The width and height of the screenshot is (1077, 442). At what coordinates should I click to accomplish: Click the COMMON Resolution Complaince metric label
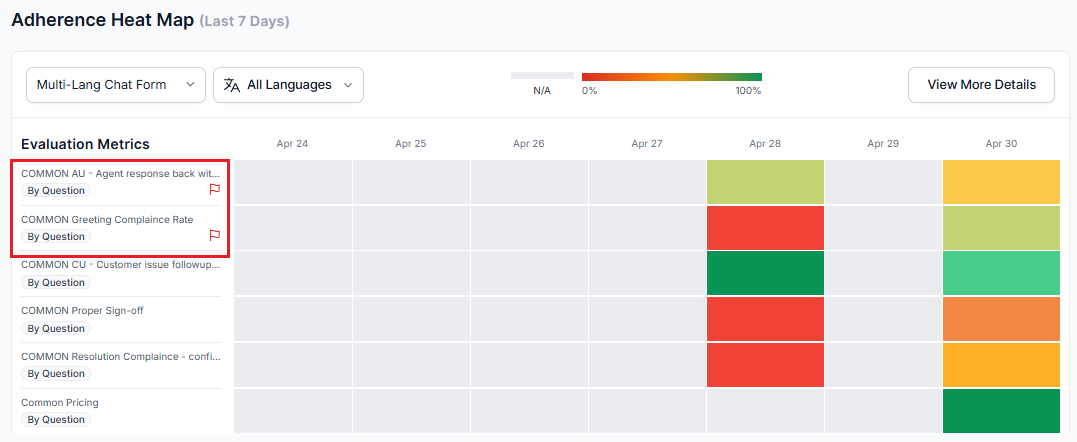pyautogui.click(x=120, y=356)
